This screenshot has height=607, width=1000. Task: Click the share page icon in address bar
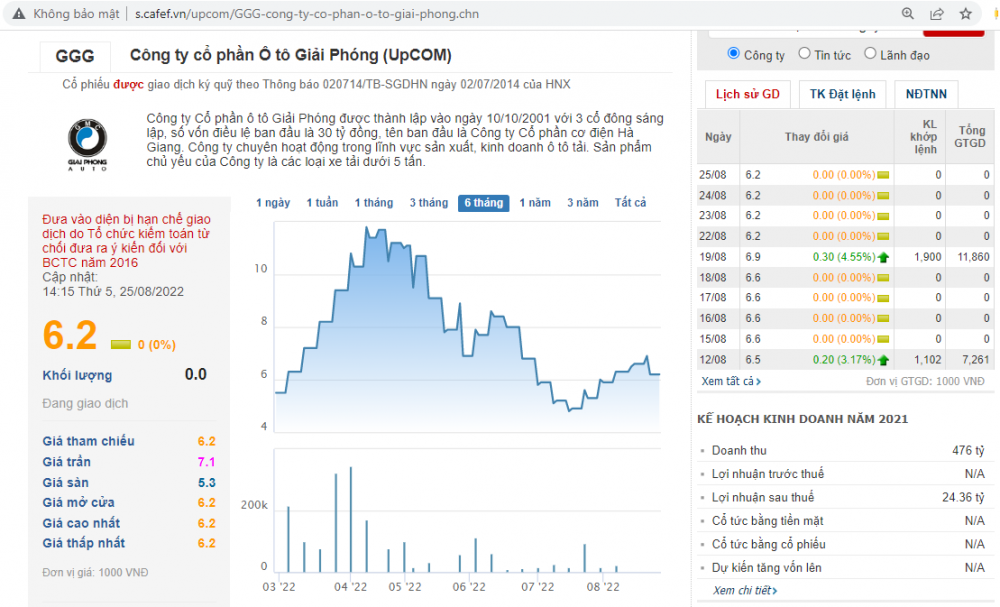click(937, 14)
